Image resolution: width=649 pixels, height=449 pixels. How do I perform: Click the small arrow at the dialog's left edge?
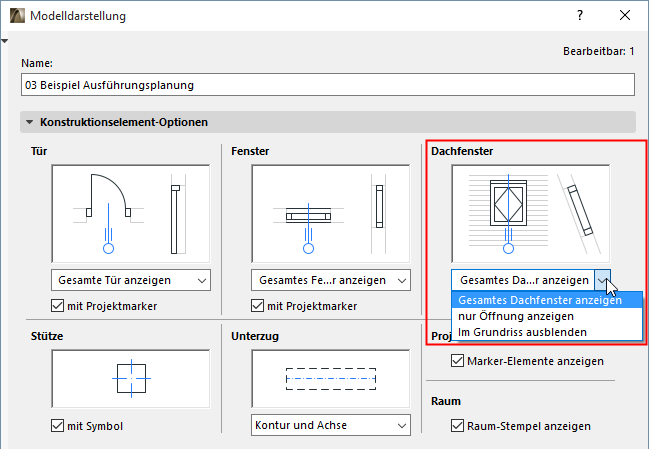click(4, 41)
